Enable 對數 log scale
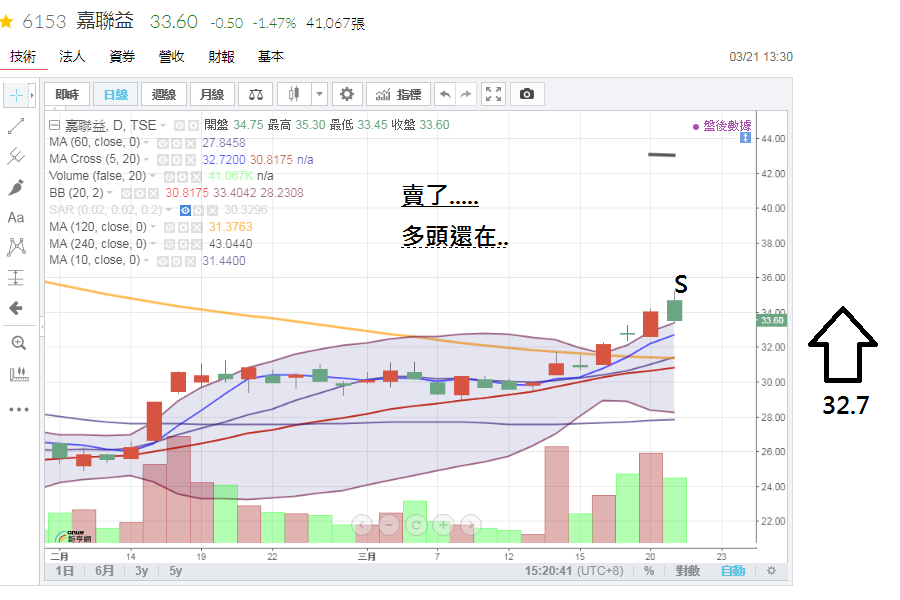 click(x=688, y=571)
